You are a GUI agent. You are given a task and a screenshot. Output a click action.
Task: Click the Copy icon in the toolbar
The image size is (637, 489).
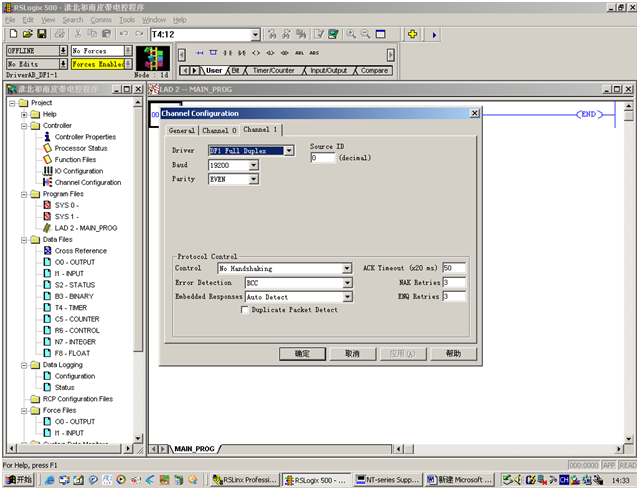click(x=92, y=34)
